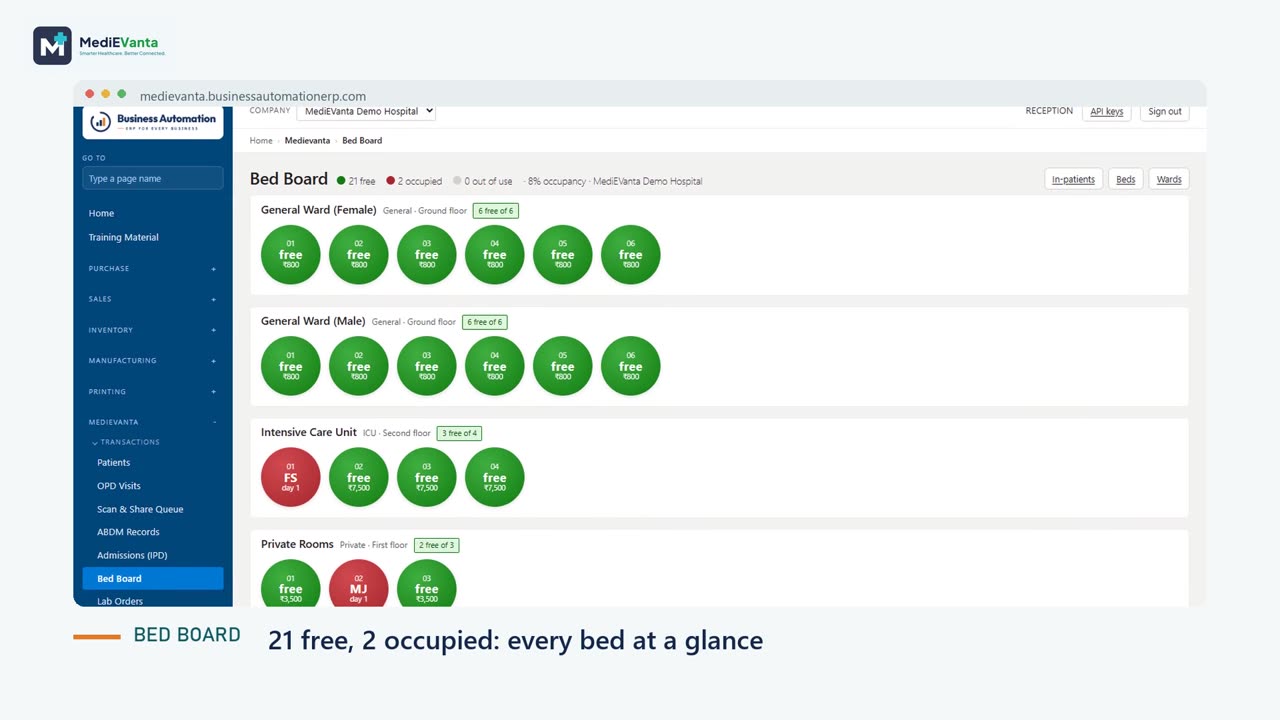This screenshot has width=1280, height=720.
Task: Click the occupied FS bed in Intensive Care Unit
Action: click(290, 477)
